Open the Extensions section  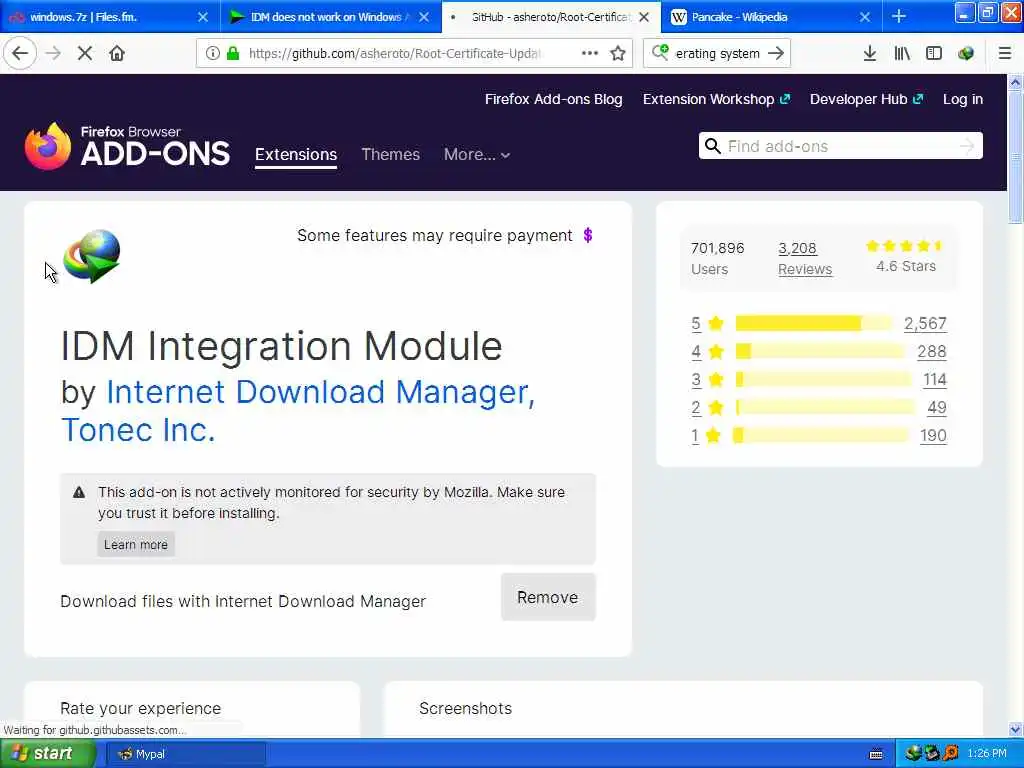pyautogui.click(x=296, y=155)
